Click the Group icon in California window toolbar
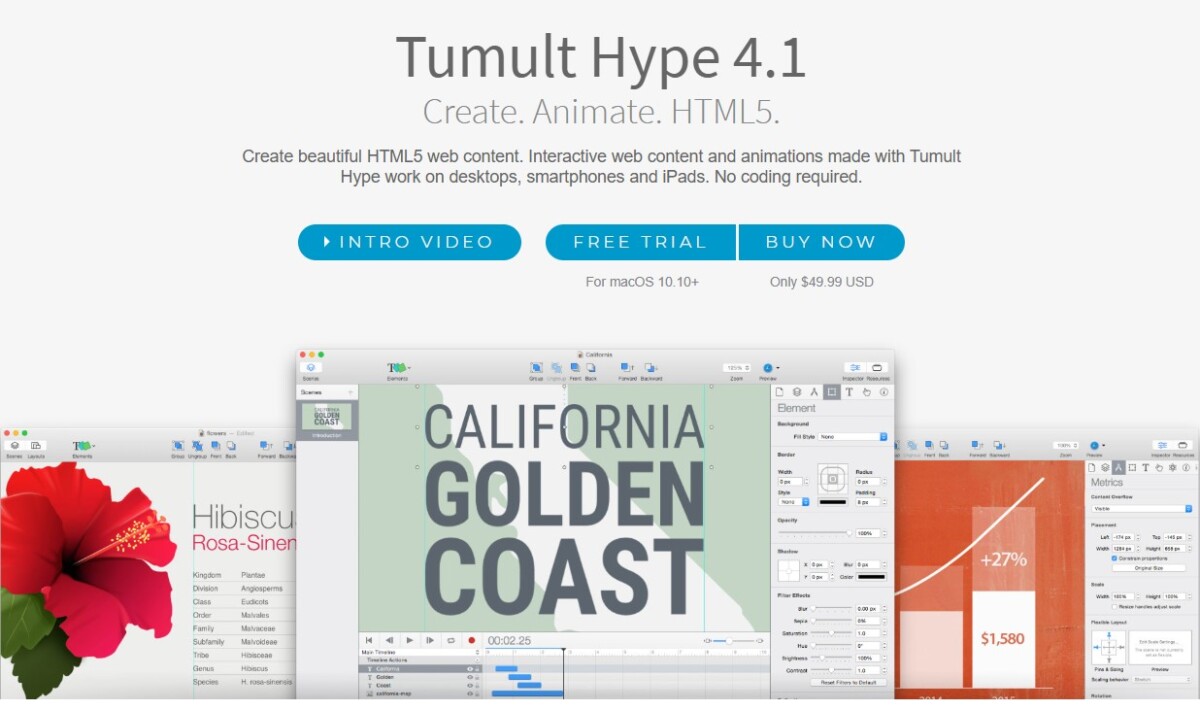Screen dimensions: 1200x710 (x=536, y=368)
